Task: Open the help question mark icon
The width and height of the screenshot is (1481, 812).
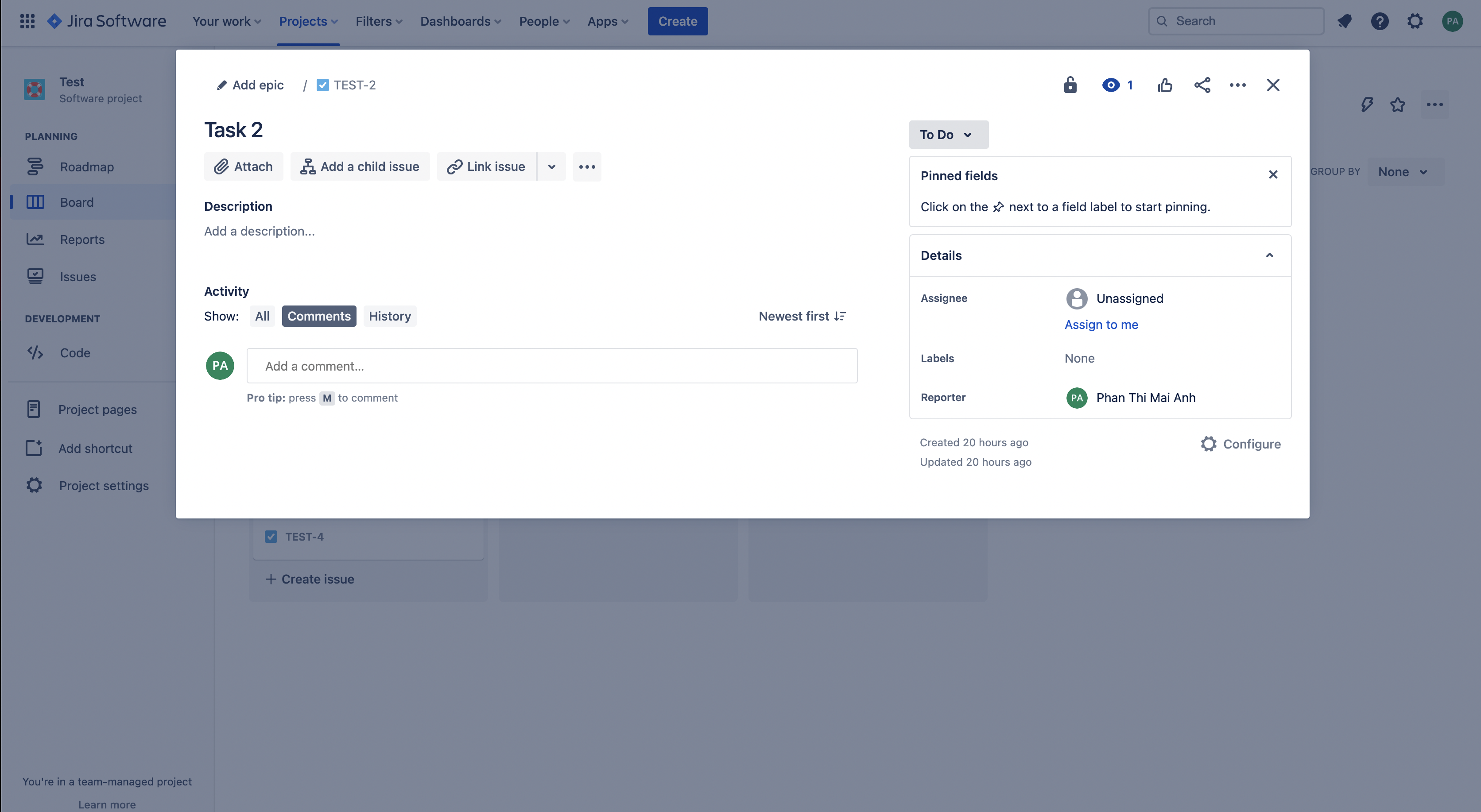Action: click(x=1380, y=21)
